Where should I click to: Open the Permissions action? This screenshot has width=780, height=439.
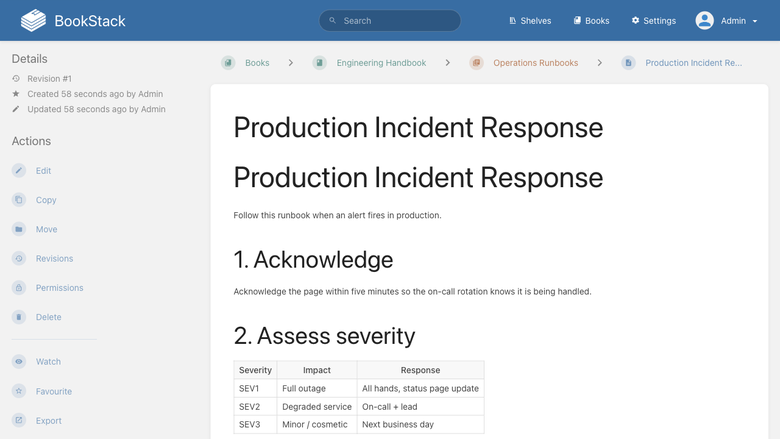(59, 287)
